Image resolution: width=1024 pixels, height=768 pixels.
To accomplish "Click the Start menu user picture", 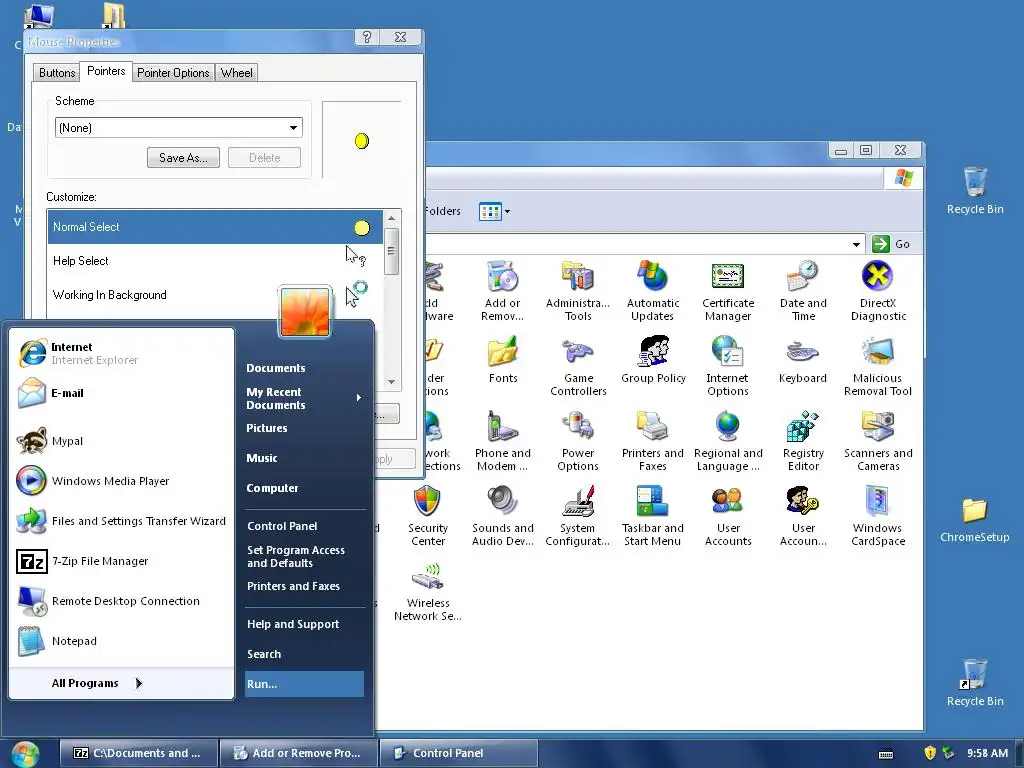I will [x=305, y=312].
